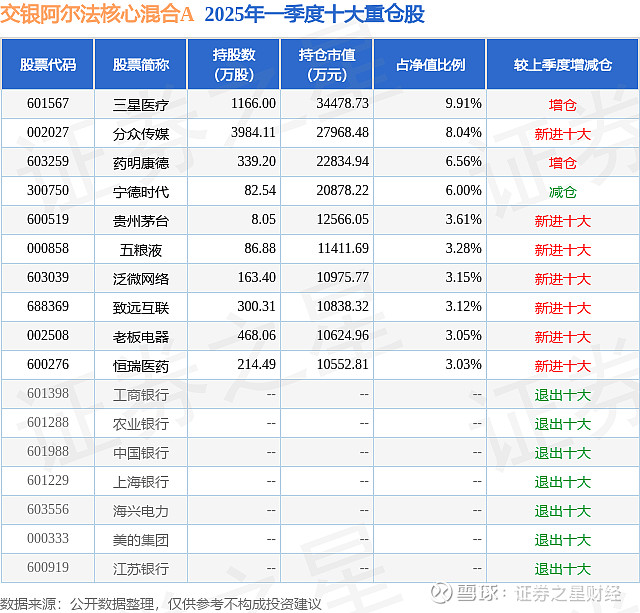
Task: Select the 三星医疗 stock name
Action: [x=141, y=105]
